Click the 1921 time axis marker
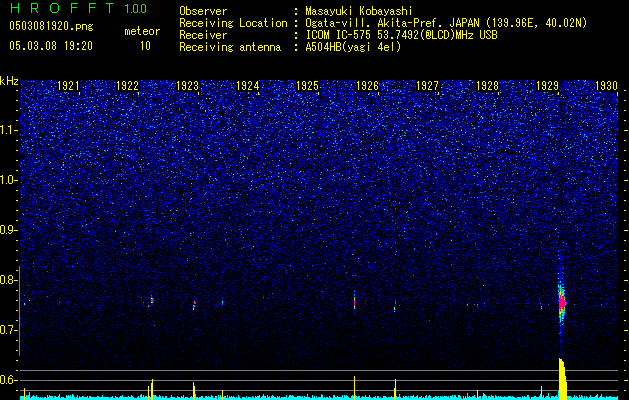This screenshot has height=400, width=629. pos(68,86)
